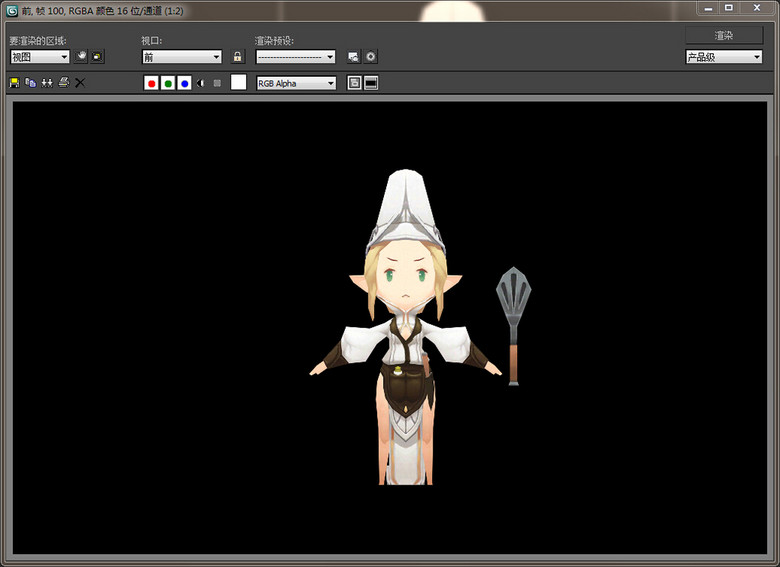This screenshot has width=780, height=567.
Task: Close the render frame window
Action: [757, 8]
